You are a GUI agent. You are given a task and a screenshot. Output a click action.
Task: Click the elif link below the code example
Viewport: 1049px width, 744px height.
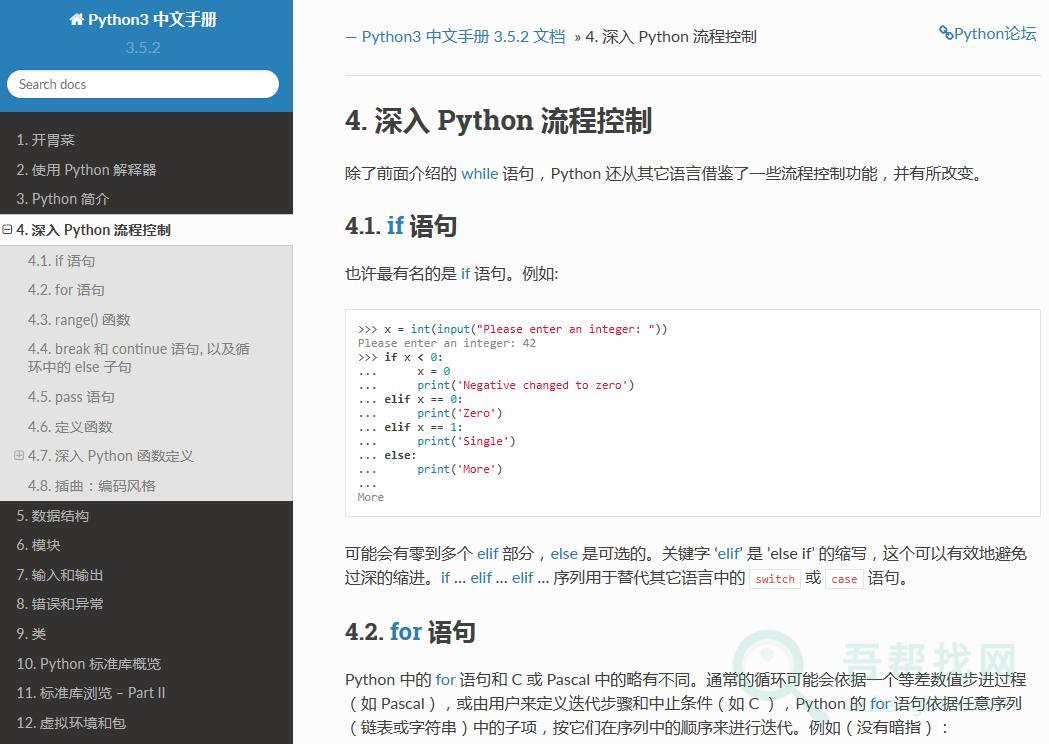click(487, 553)
